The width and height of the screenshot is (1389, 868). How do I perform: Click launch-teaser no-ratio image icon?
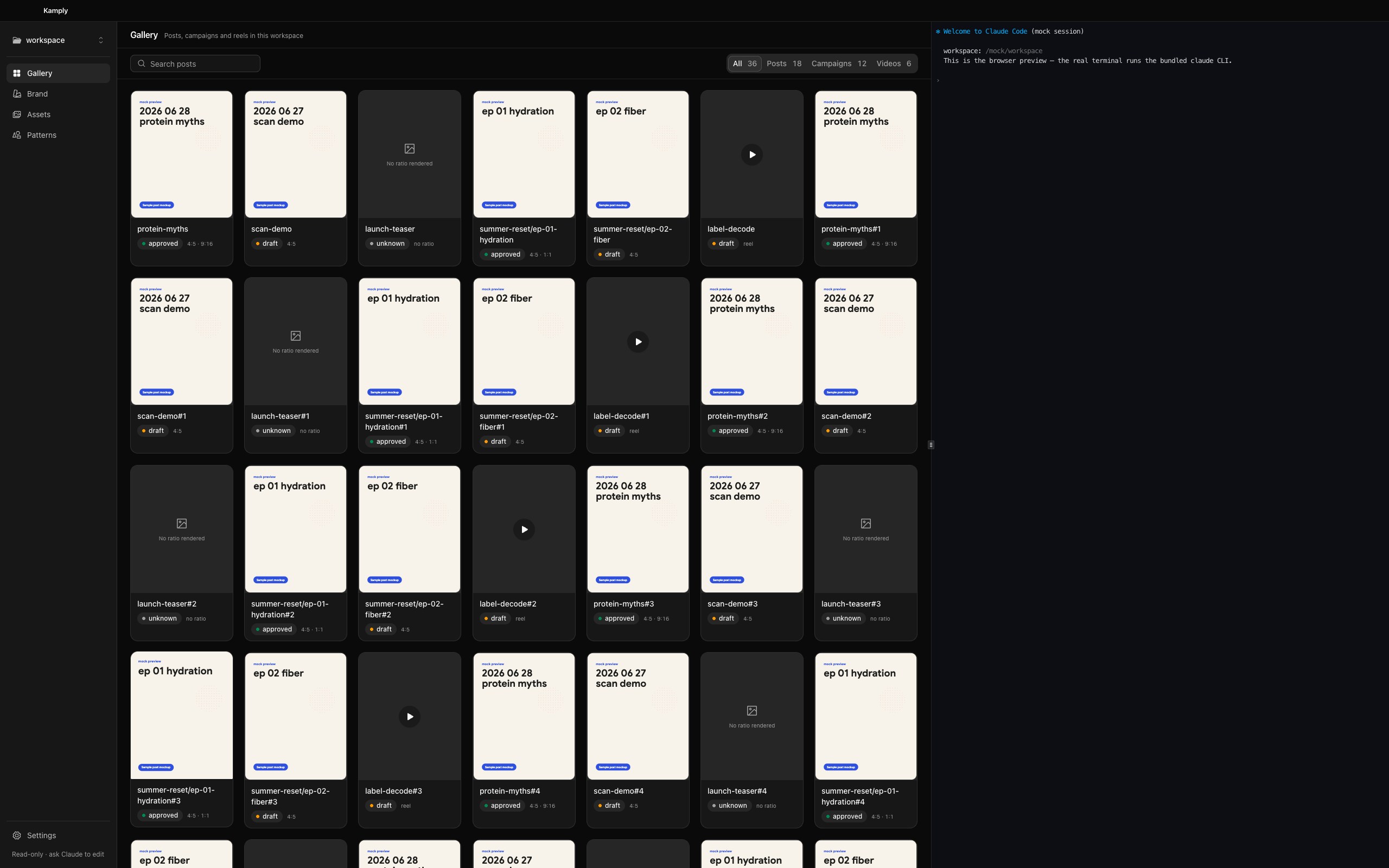(410, 149)
